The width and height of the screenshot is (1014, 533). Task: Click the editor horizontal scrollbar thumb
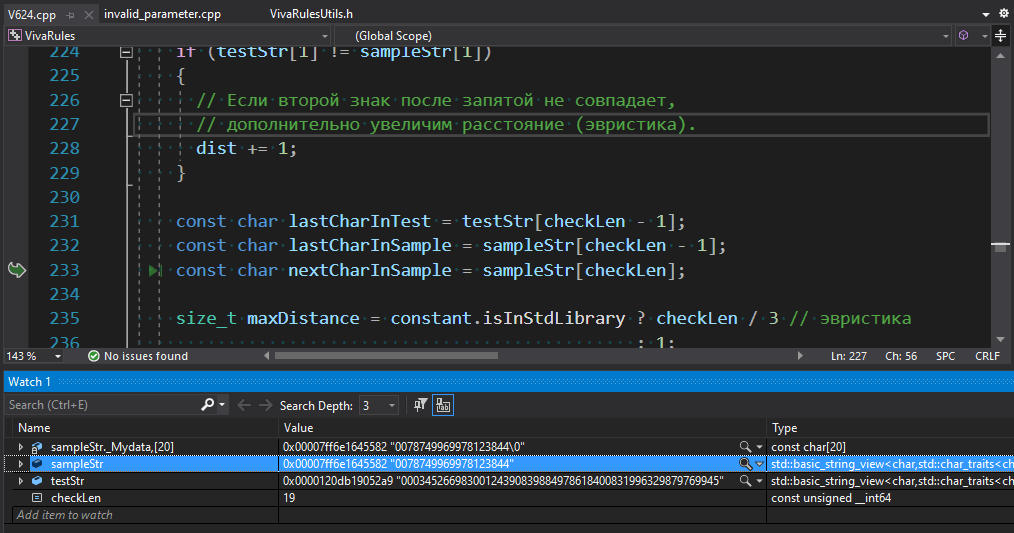click(386, 355)
